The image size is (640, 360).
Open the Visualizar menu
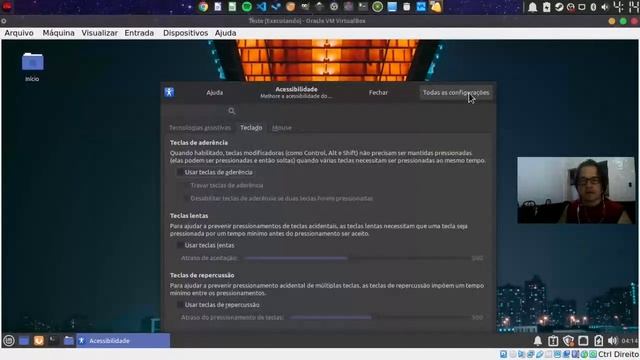click(x=100, y=33)
